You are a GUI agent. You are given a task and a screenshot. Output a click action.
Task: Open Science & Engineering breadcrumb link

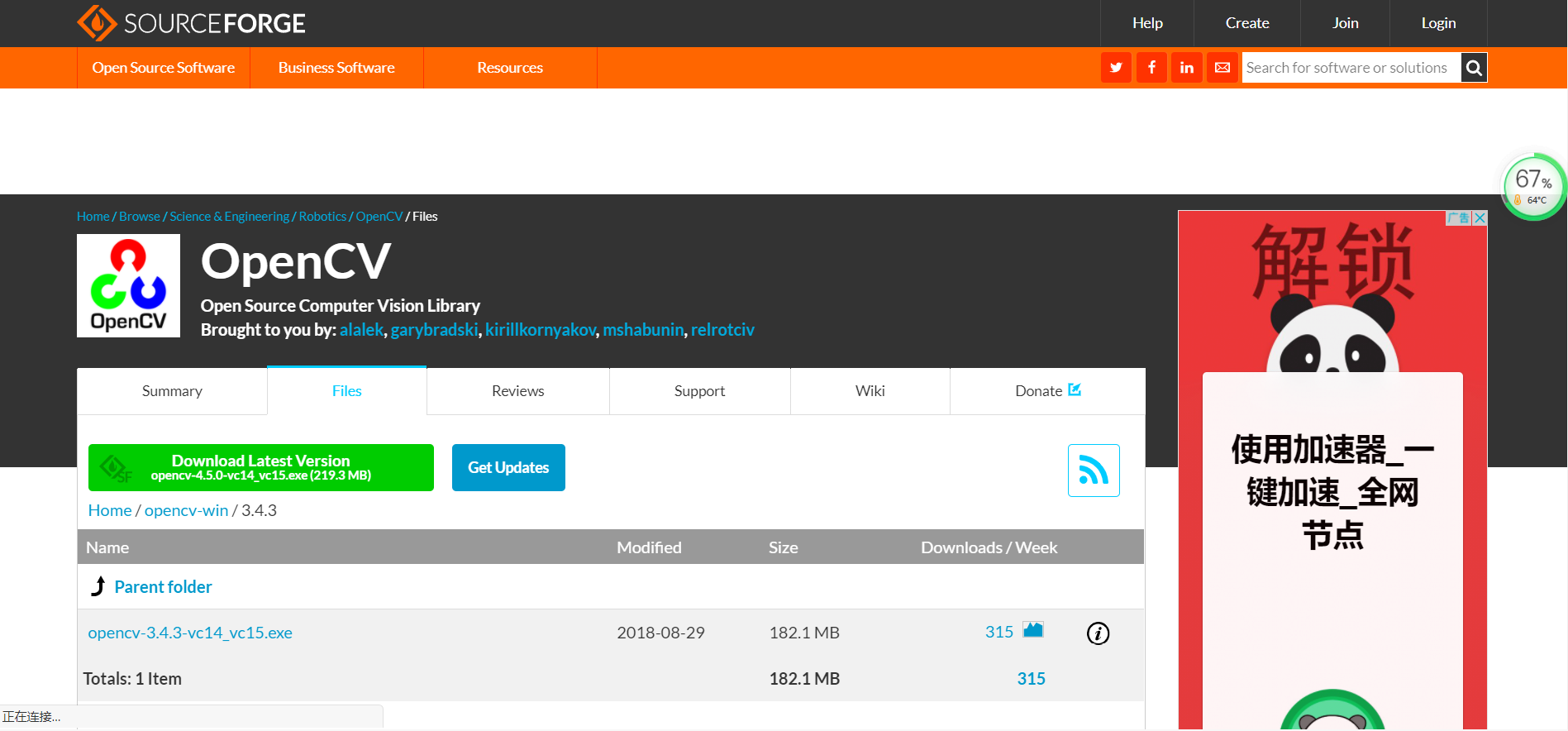tap(230, 217)
